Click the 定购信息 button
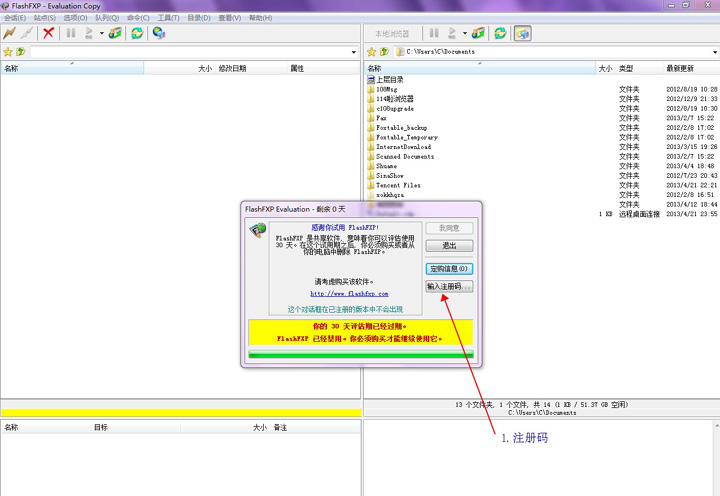 click(x=449, y=269)
